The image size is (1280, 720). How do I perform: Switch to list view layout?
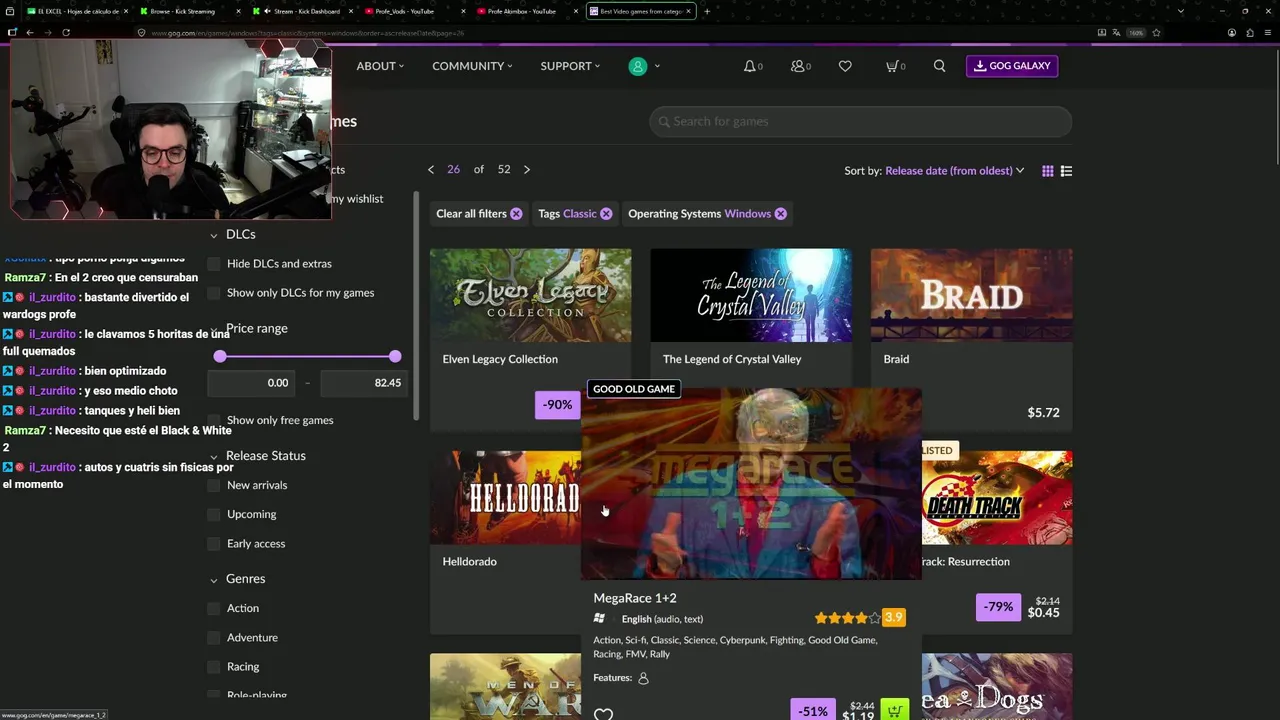tap(1066, 171)
